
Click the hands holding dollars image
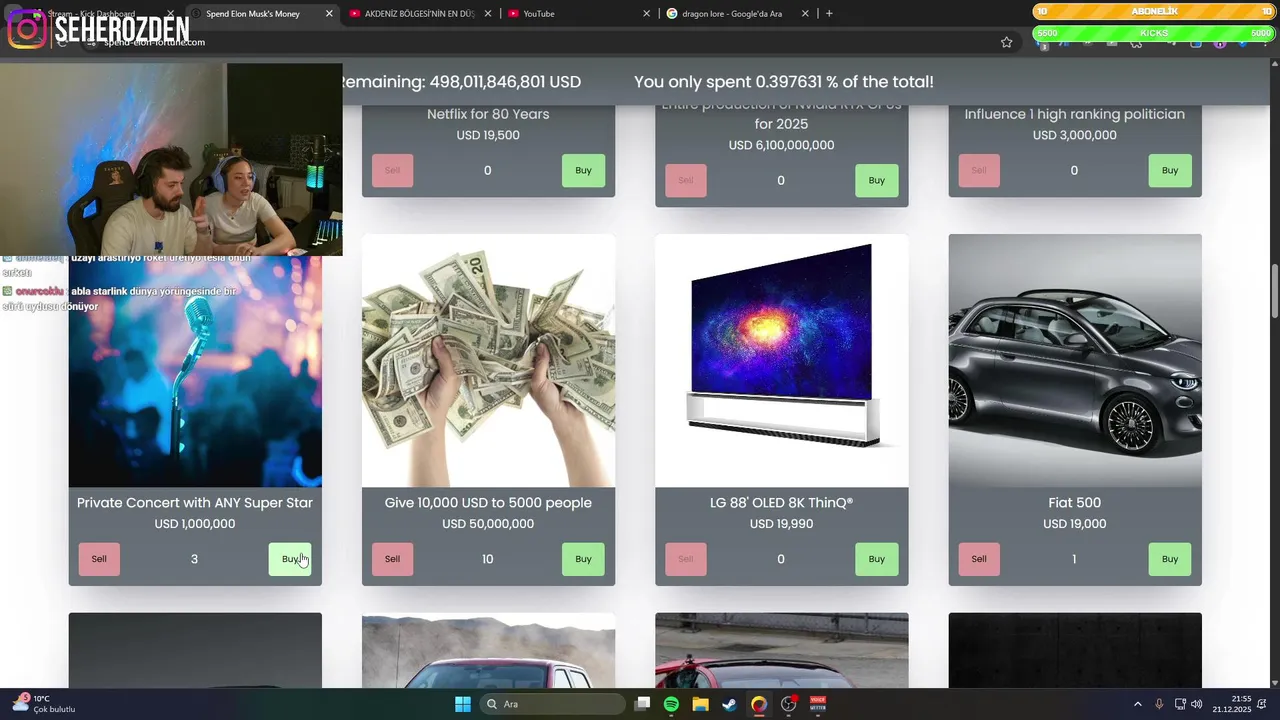(x=488, y=361)
